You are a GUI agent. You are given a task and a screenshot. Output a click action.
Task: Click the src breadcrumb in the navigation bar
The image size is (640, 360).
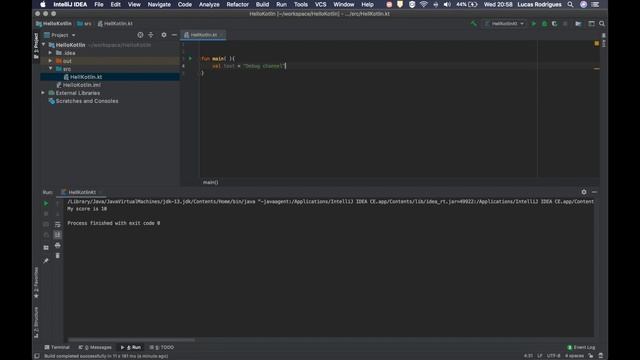point(85,24)
